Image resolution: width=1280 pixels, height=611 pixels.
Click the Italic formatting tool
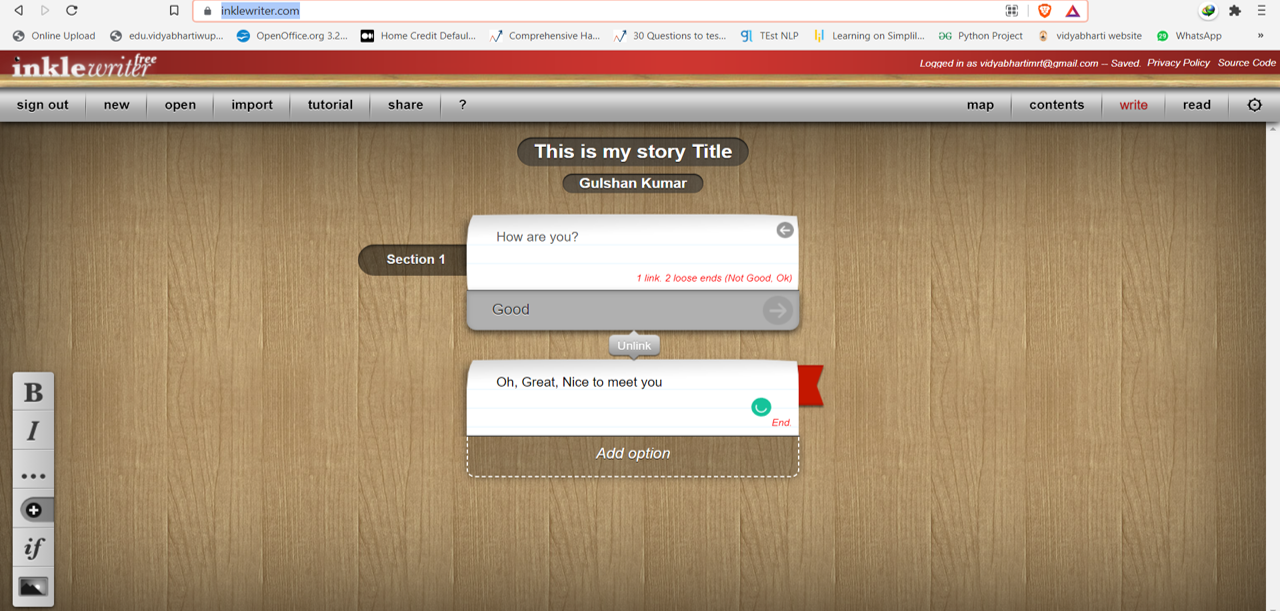(33, 431)
